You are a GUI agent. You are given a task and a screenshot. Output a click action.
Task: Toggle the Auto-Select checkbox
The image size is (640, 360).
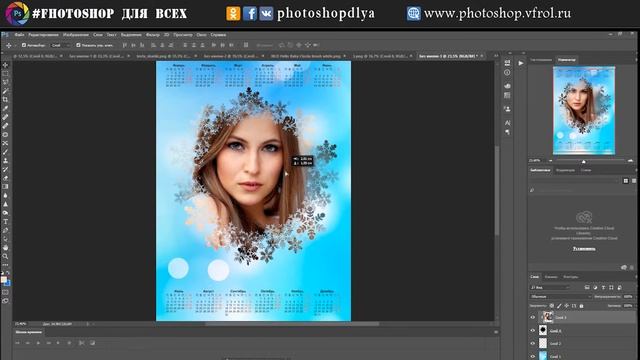point(24,45)
